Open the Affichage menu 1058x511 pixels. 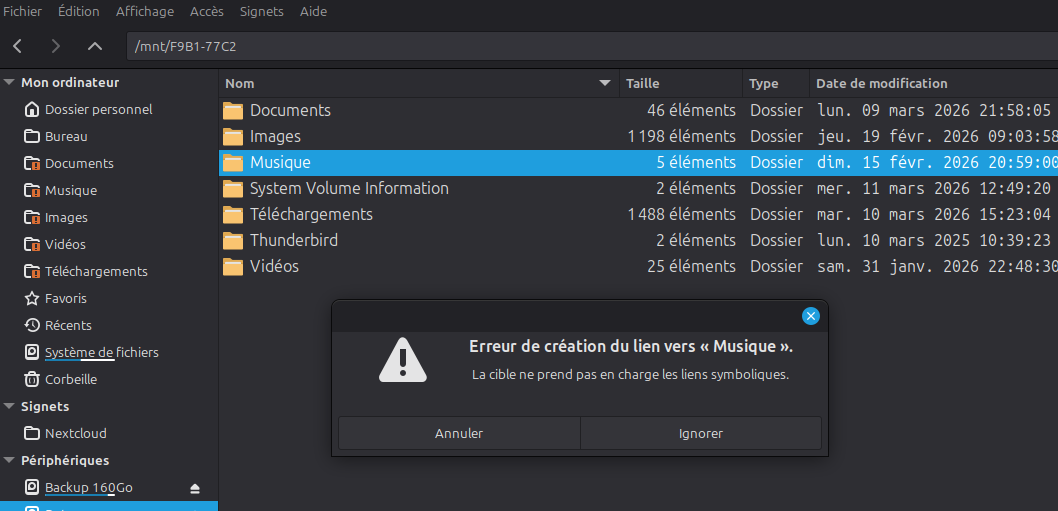(145, 11)
